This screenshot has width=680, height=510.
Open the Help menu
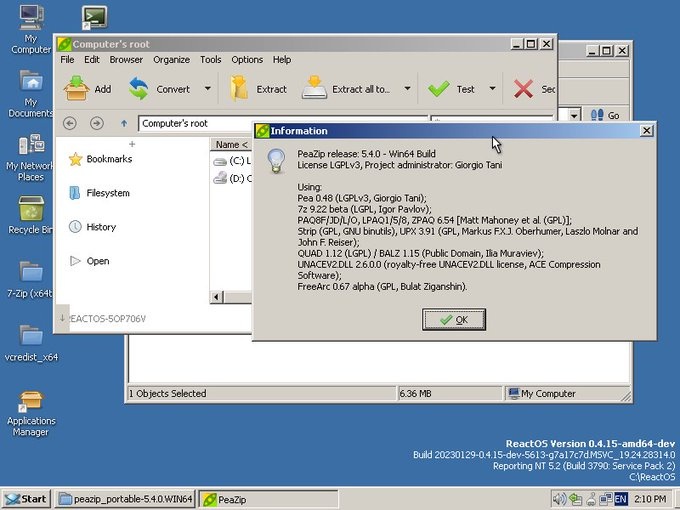(281, 59)
